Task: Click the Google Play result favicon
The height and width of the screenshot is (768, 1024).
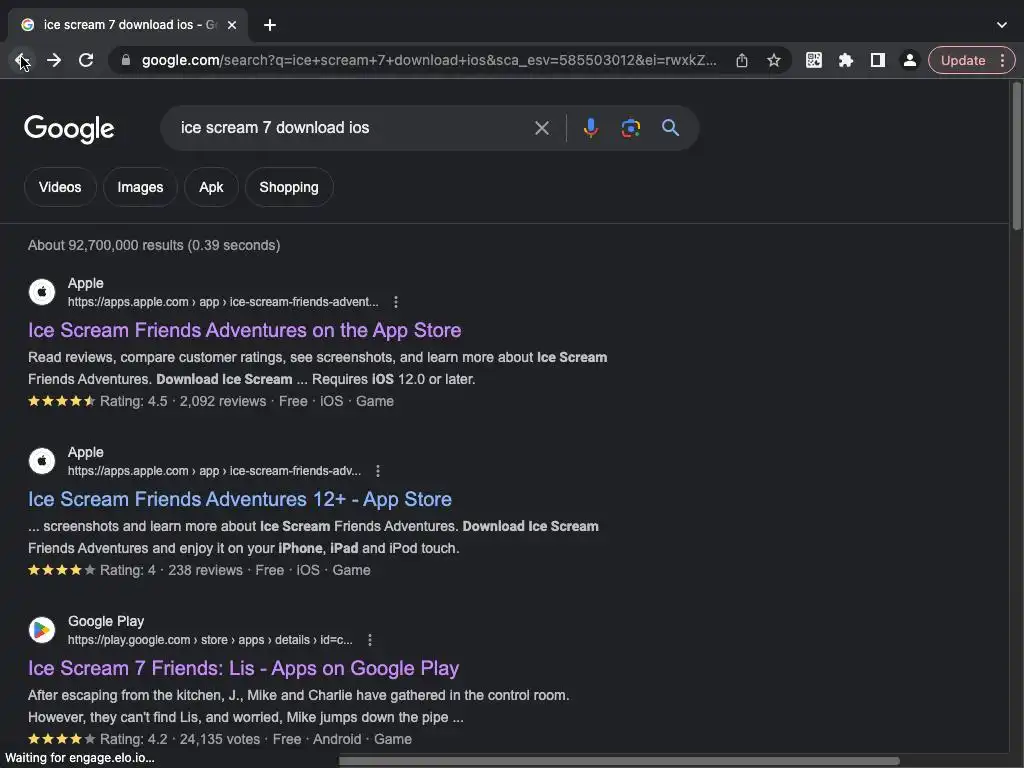Action: [42, 630]
